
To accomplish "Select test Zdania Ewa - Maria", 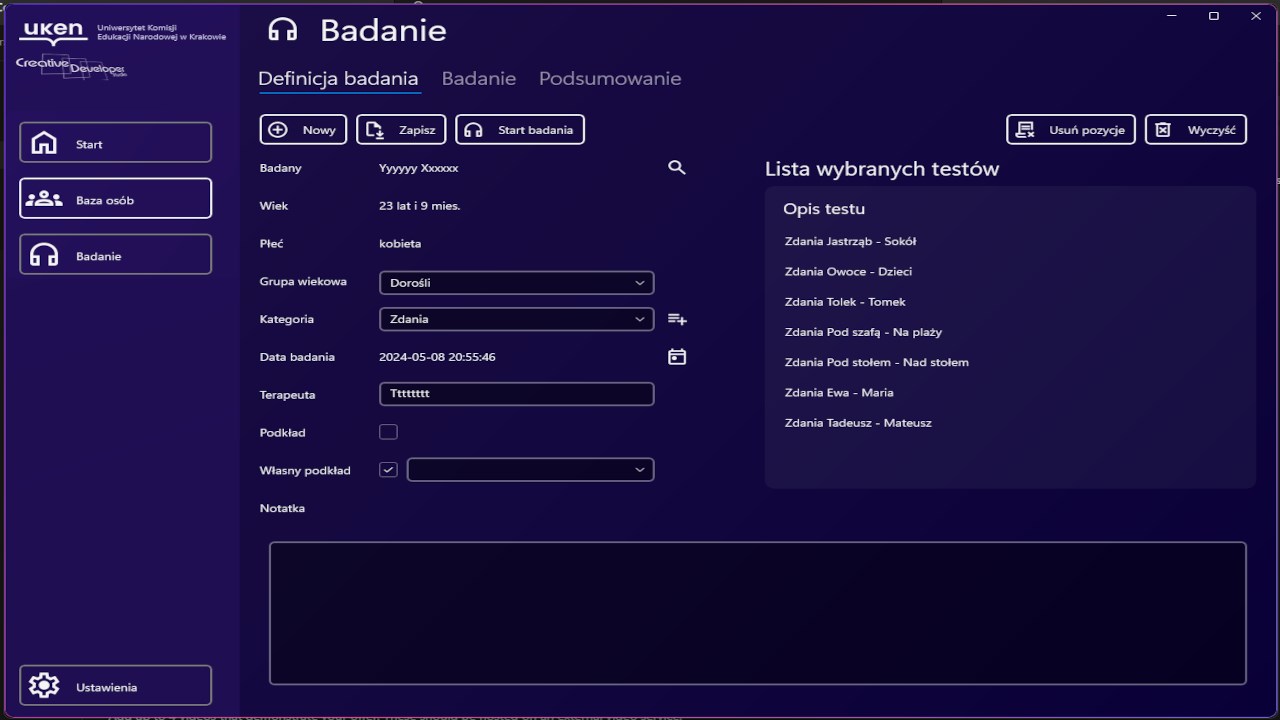I will 839,393.
